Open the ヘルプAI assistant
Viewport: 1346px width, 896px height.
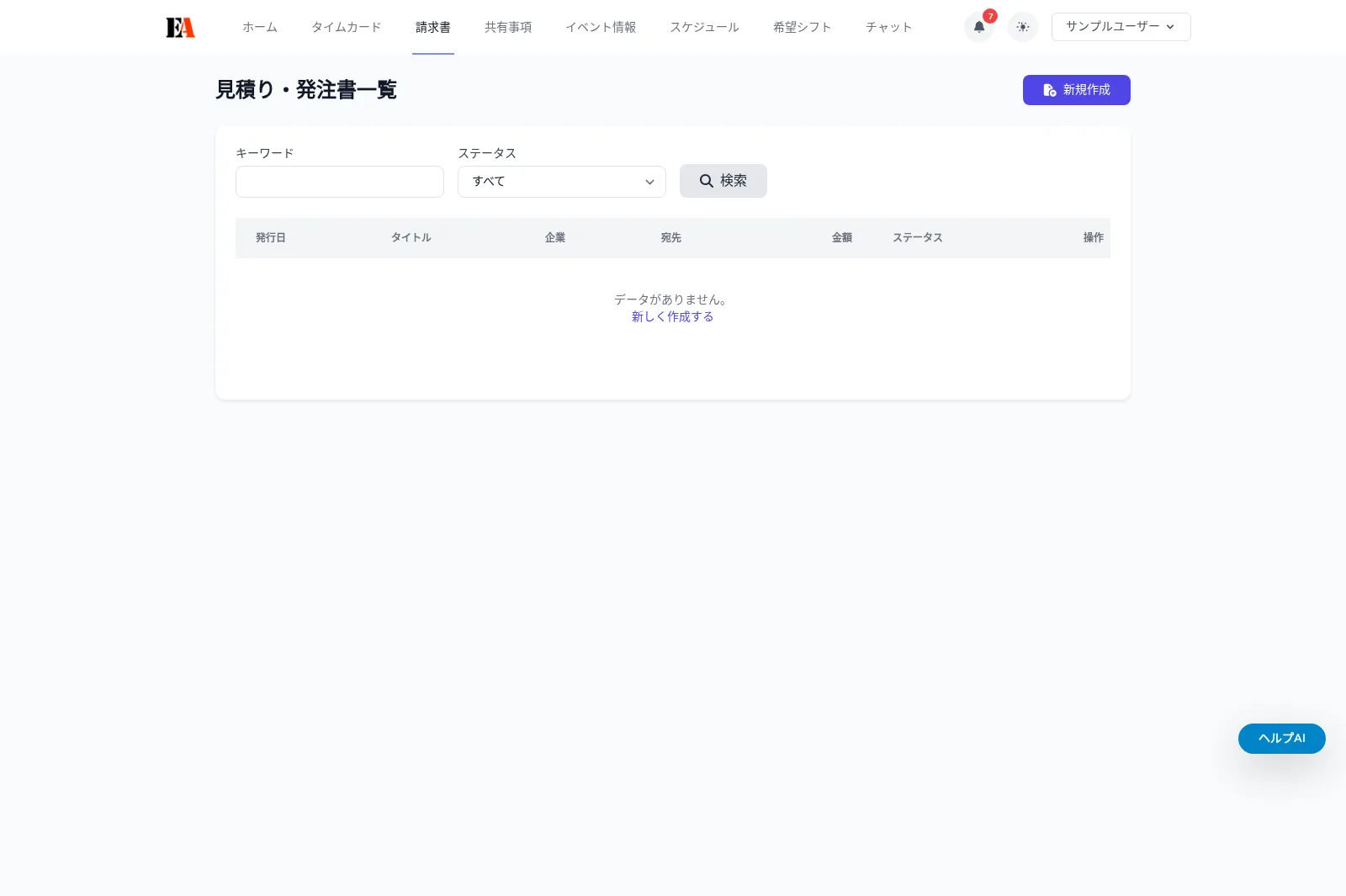click(1280, 738)
